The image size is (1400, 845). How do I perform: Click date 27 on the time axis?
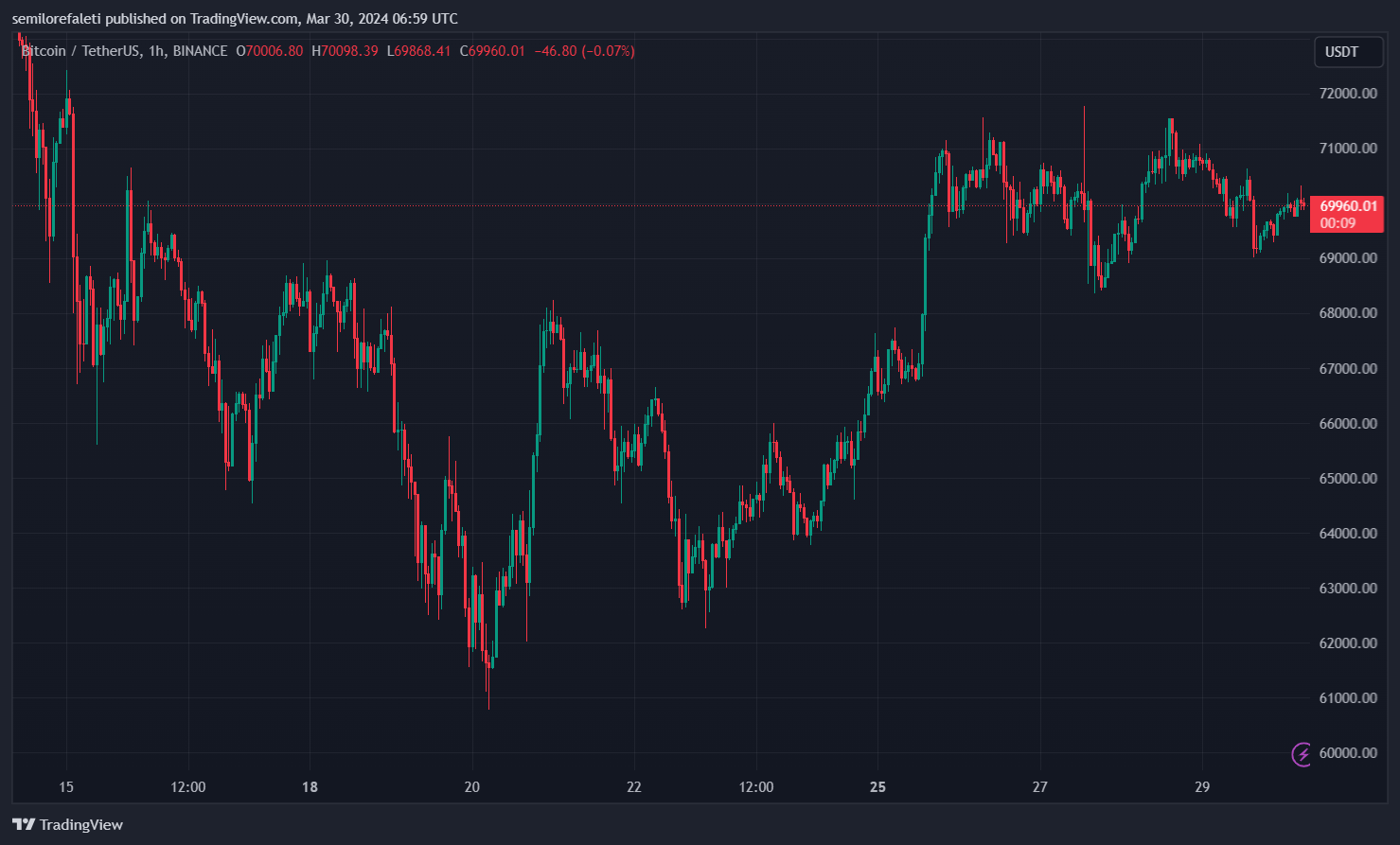point(1040,787)
